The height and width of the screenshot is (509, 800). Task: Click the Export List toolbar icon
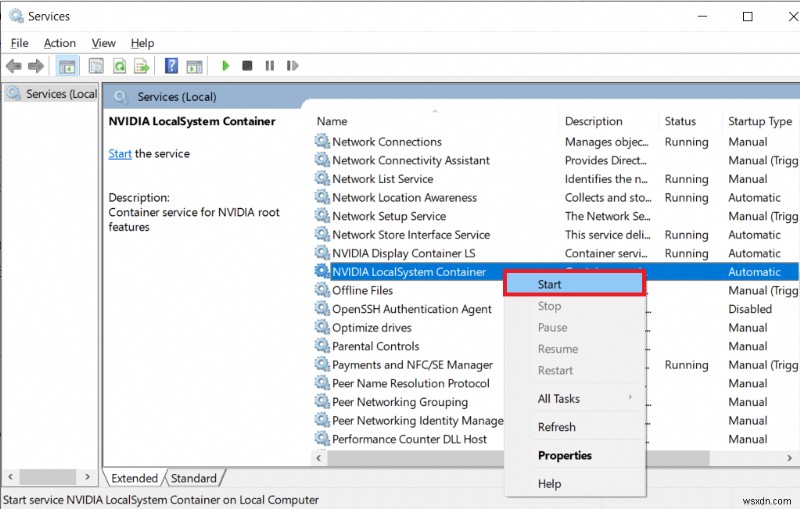click(142, 66)
